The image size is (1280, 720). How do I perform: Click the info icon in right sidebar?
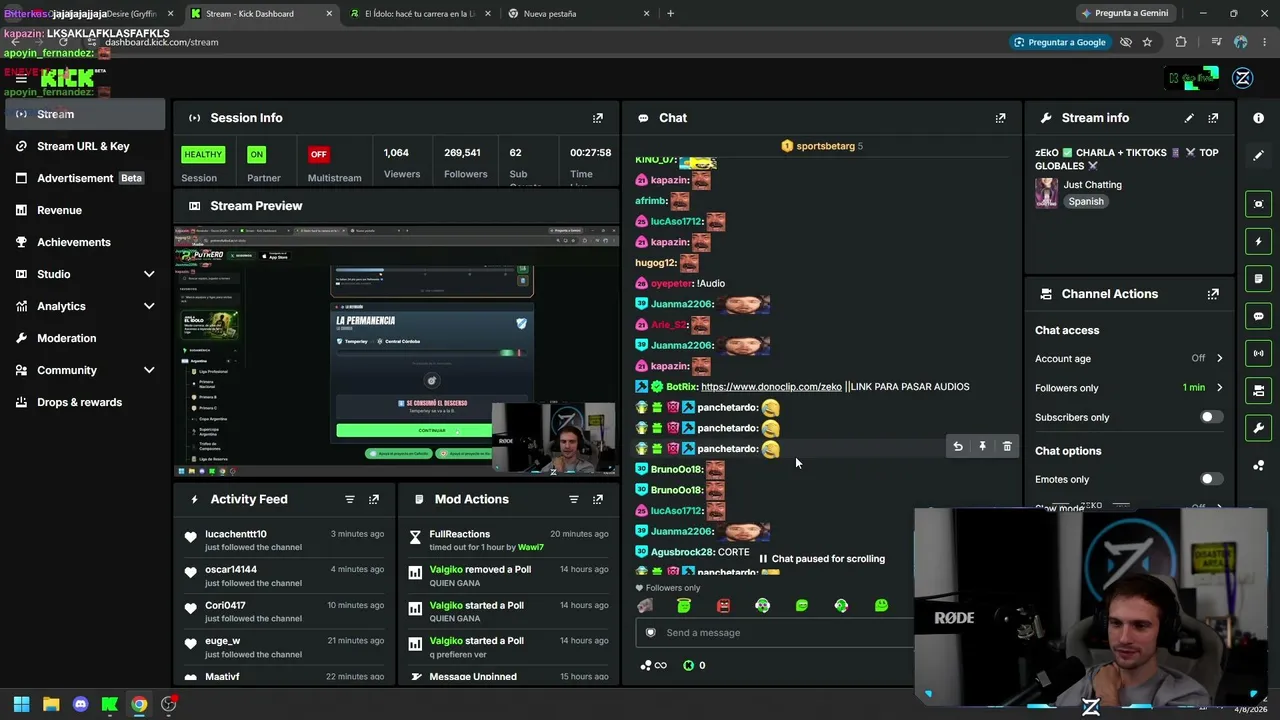coord(1258,118)
